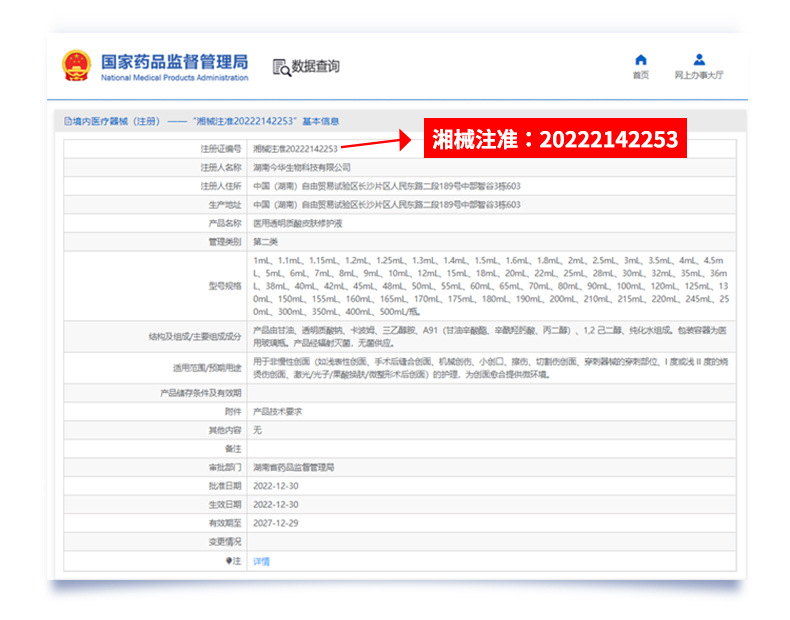The height and width of the screenshot is (620, 790).
Task: Go to 首页 text label
Action: pos(641,76)
